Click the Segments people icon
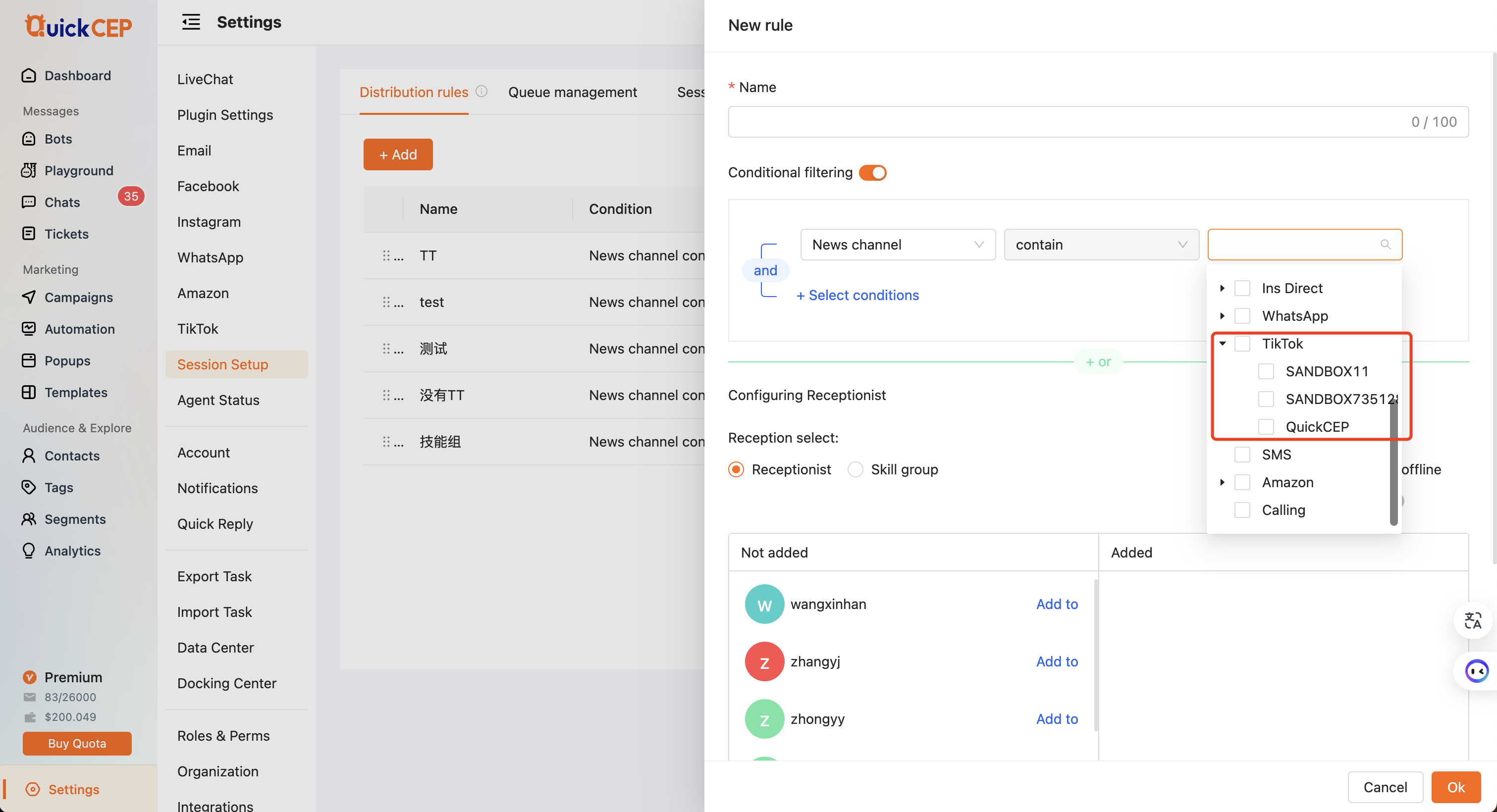 (28, 519)
